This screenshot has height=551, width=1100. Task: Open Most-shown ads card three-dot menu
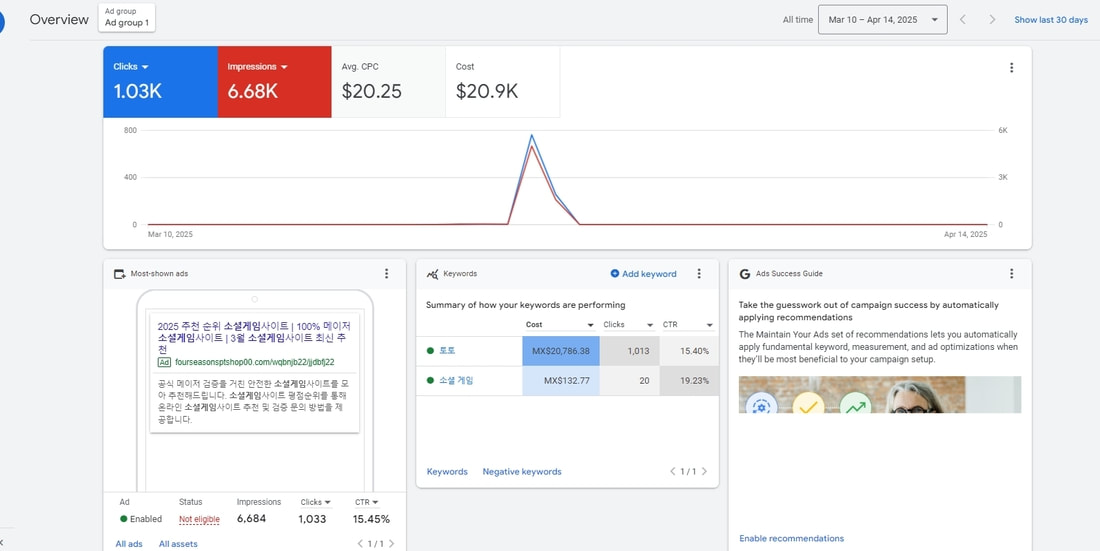[x=387, y=273]
